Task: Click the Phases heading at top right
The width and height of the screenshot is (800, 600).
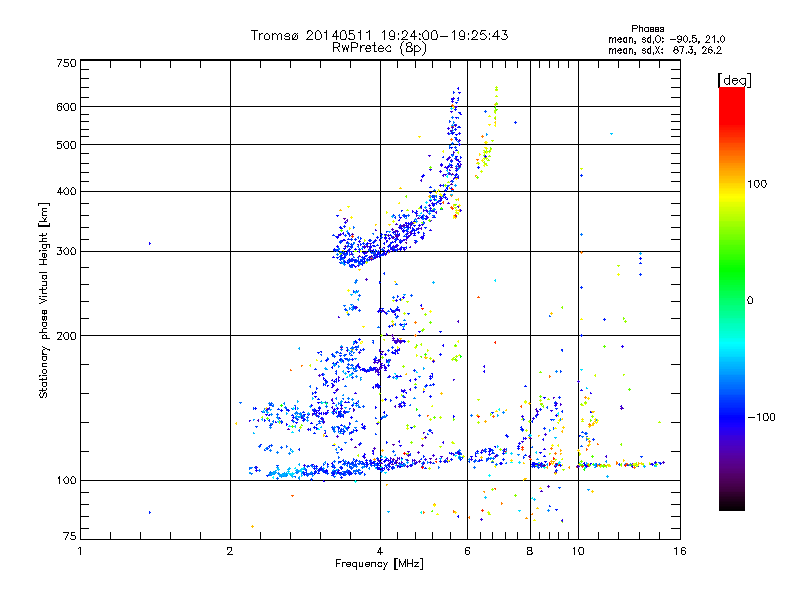Action: 647,29
